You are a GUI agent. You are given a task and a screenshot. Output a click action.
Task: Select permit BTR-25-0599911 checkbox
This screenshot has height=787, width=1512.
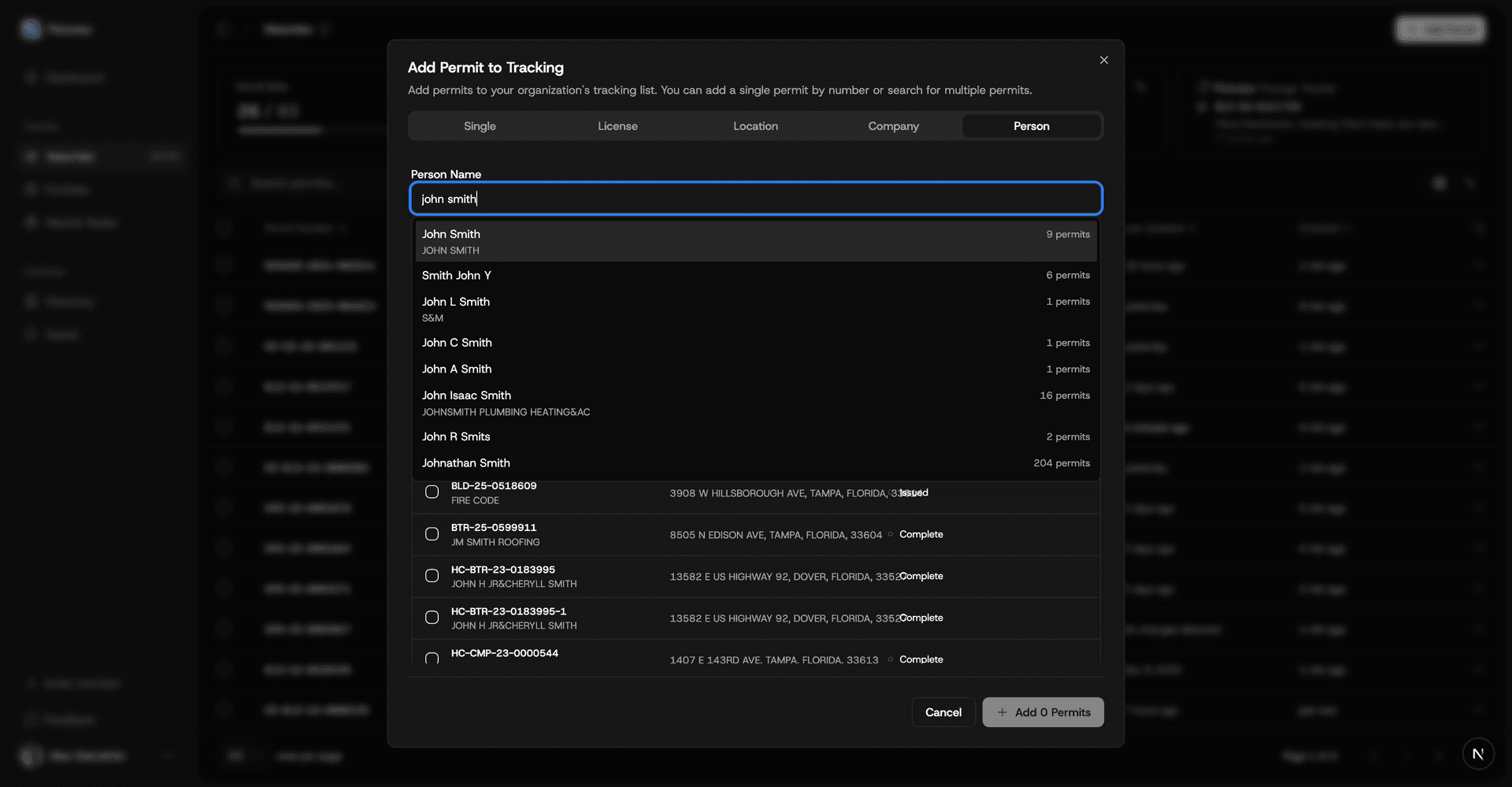pyautogui.click(x=432, y=533)
